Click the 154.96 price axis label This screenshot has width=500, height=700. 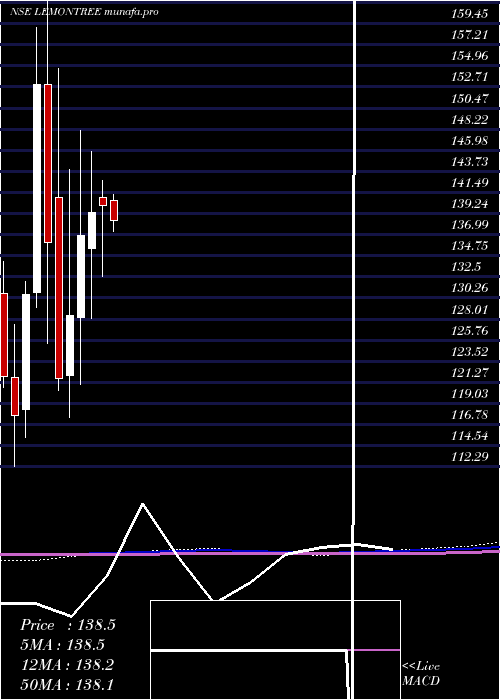point(470,56)
